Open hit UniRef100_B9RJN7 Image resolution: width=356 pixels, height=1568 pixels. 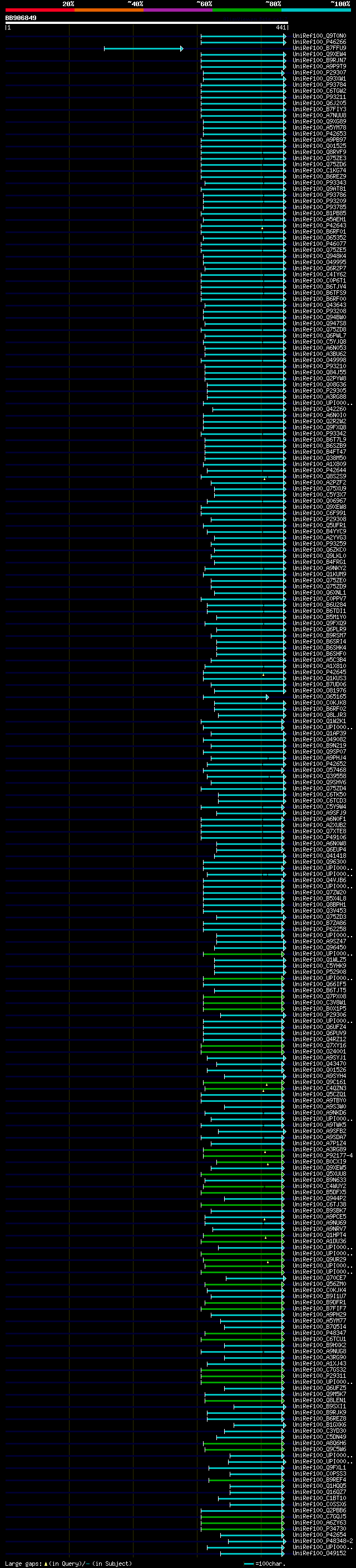tap(319, 60)
